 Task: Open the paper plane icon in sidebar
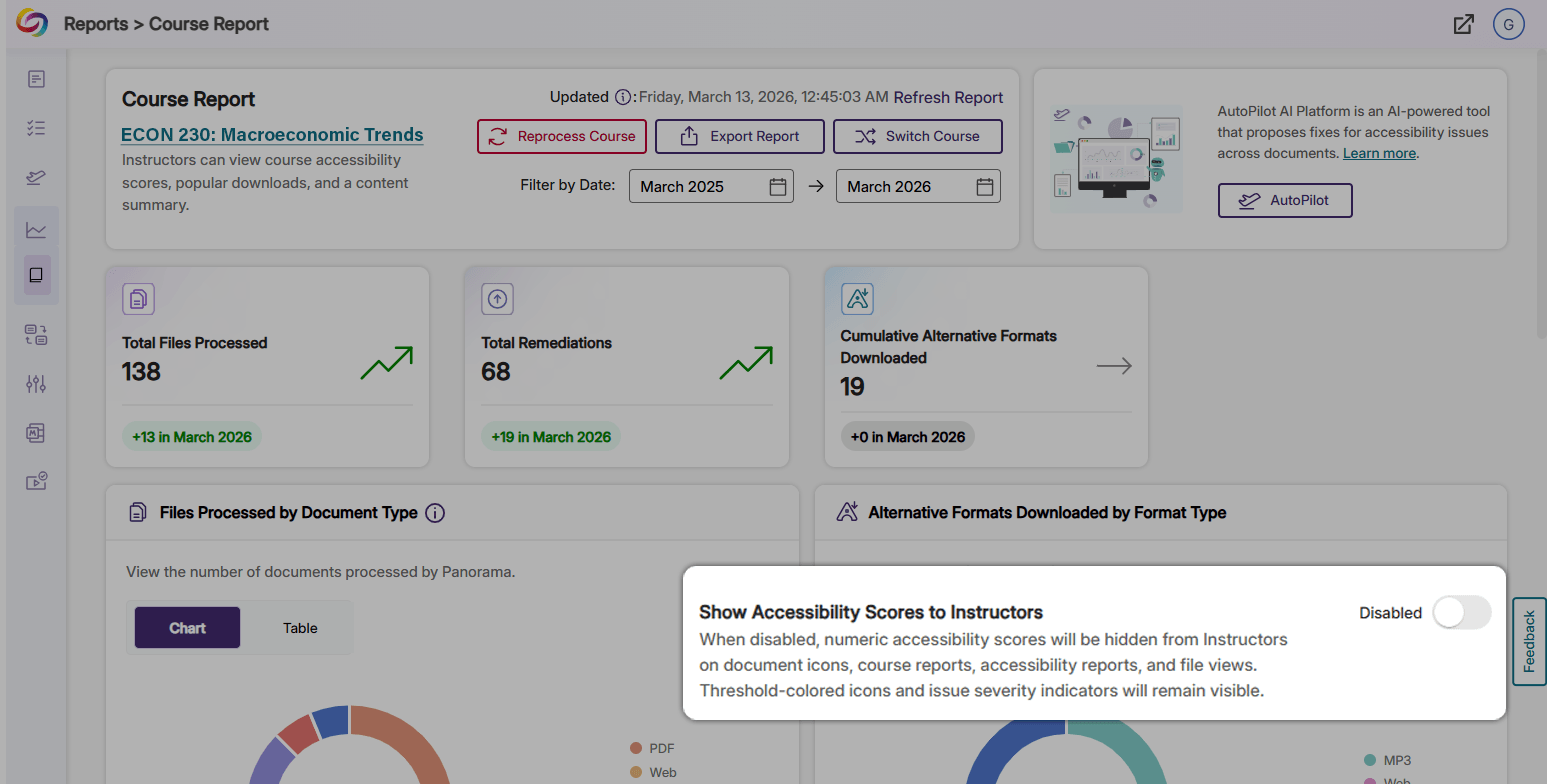pyautogui.click(x=36, y=178)
